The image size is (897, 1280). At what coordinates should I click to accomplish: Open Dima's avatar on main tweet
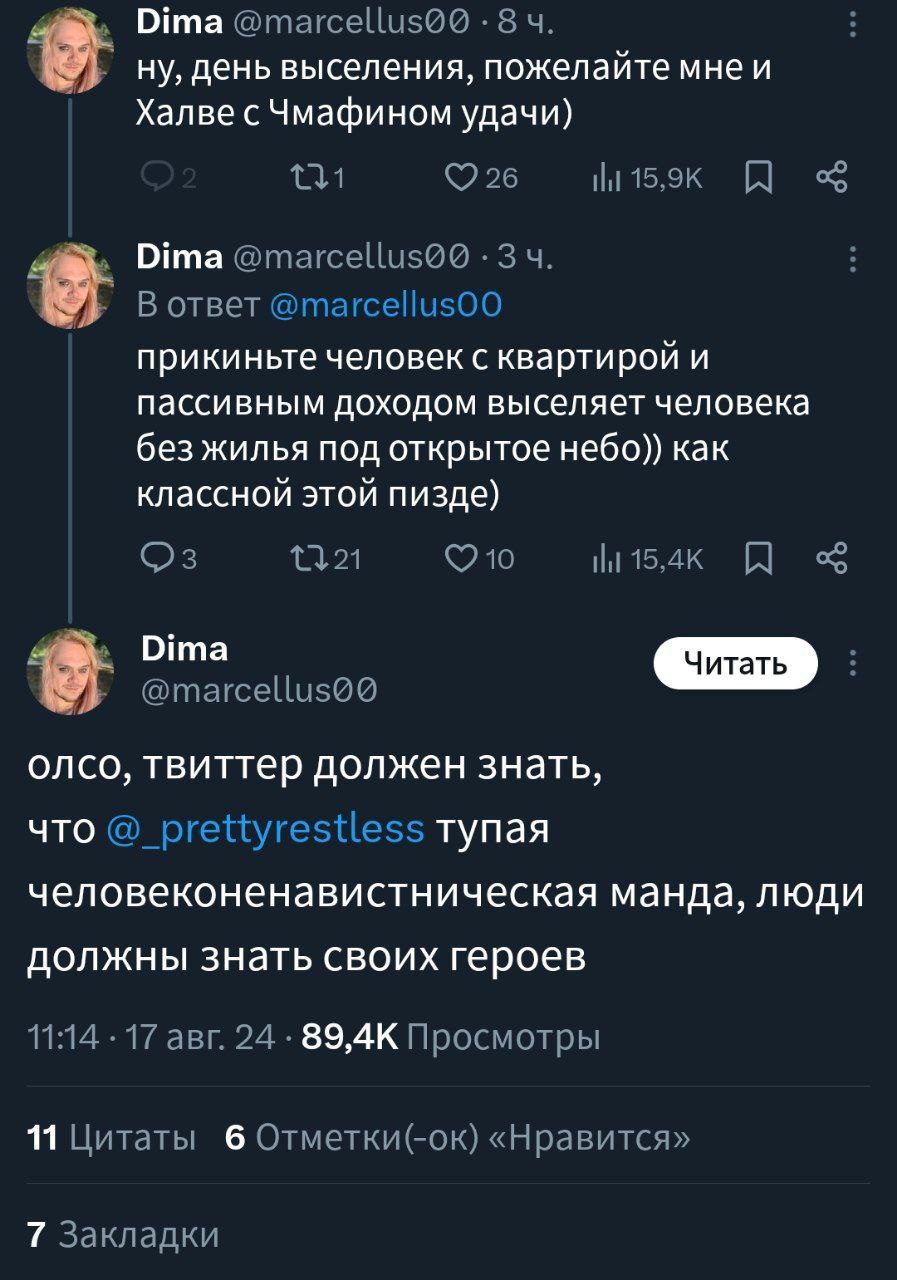70,673
